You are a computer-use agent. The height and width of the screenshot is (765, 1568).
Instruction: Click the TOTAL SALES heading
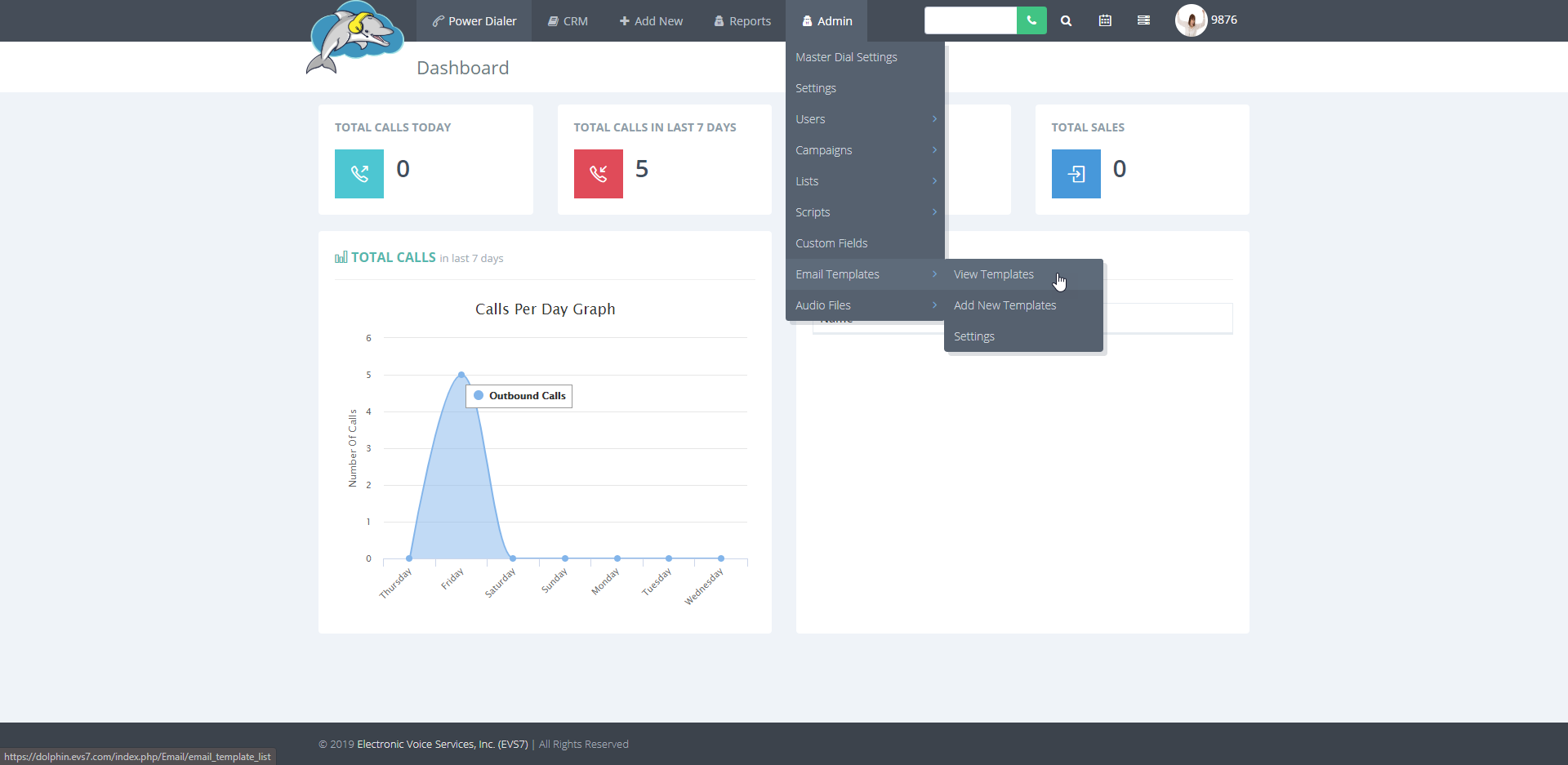click(x=1088, y=127)
